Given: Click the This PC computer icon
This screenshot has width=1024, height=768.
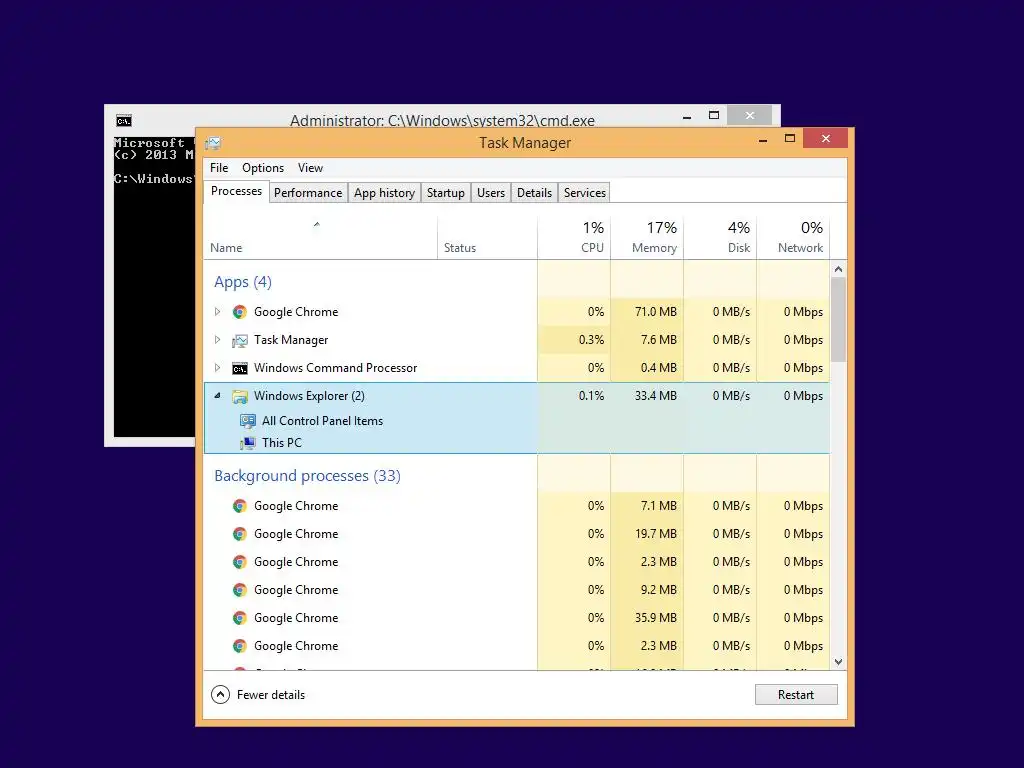Looking at the screenshot, I should [248, 443].
